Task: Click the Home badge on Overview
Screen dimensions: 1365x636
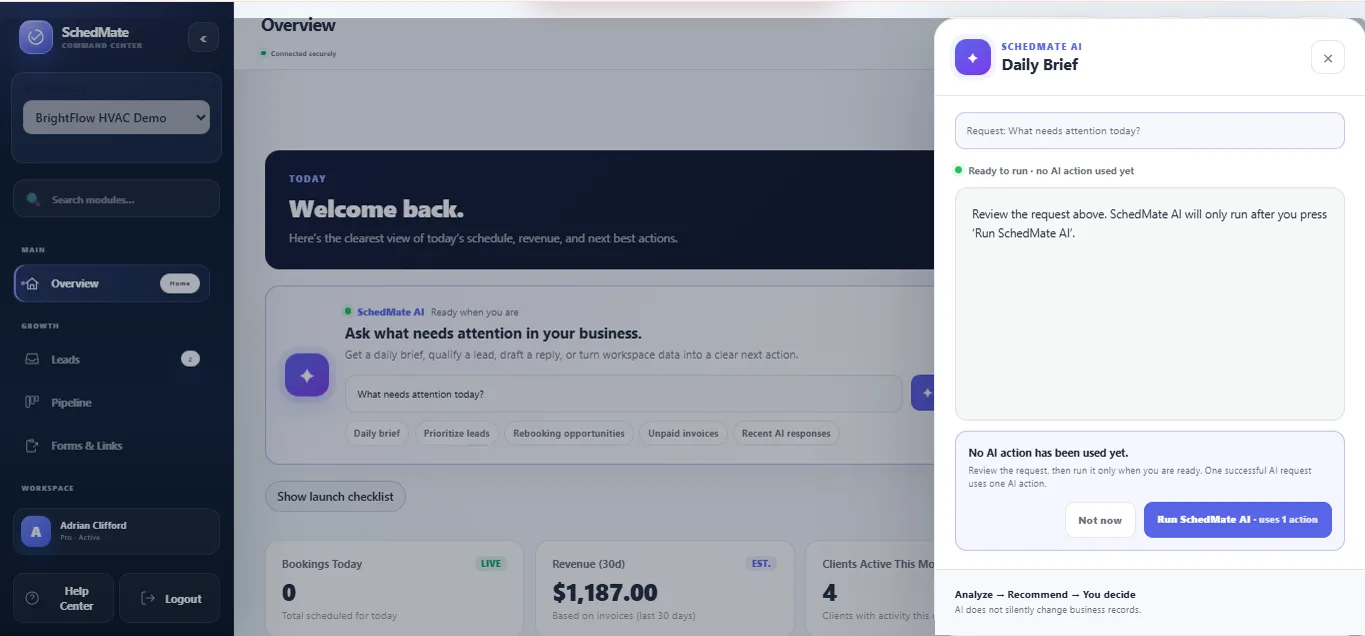Action: (x=180, y=283)
